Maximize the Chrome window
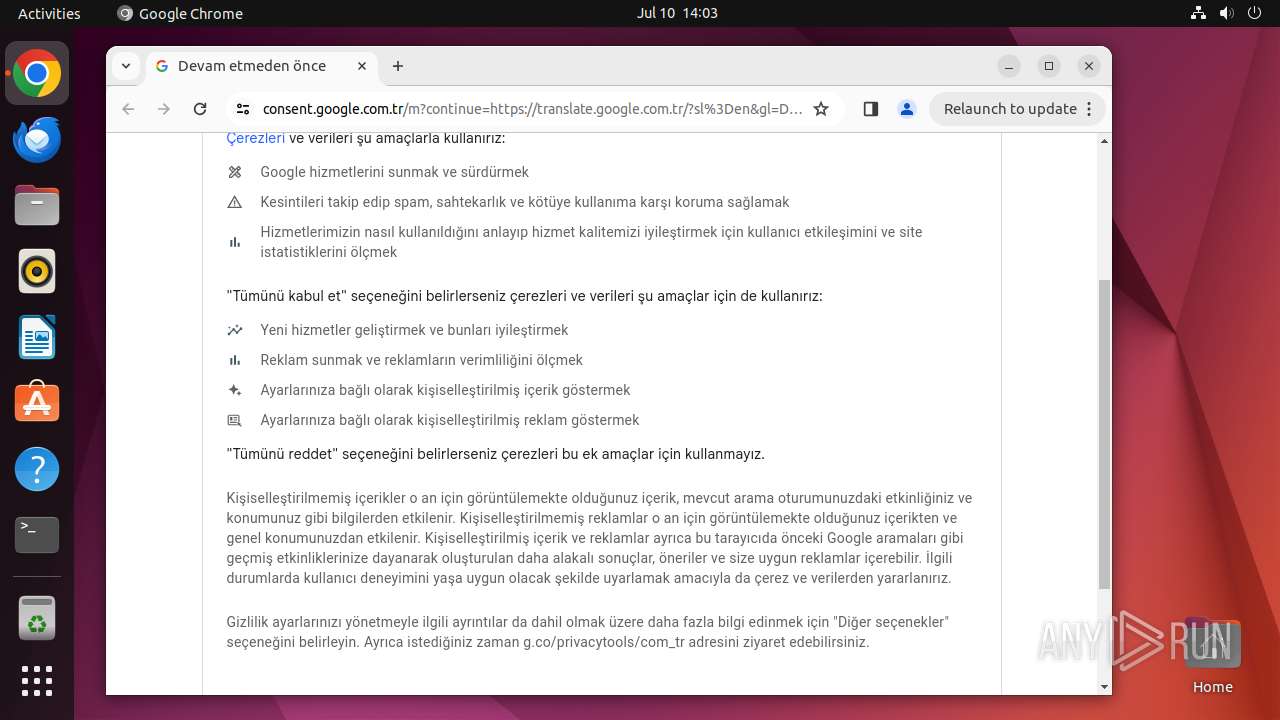The height and width of the screenshot is (720, 1280). 1049,66
